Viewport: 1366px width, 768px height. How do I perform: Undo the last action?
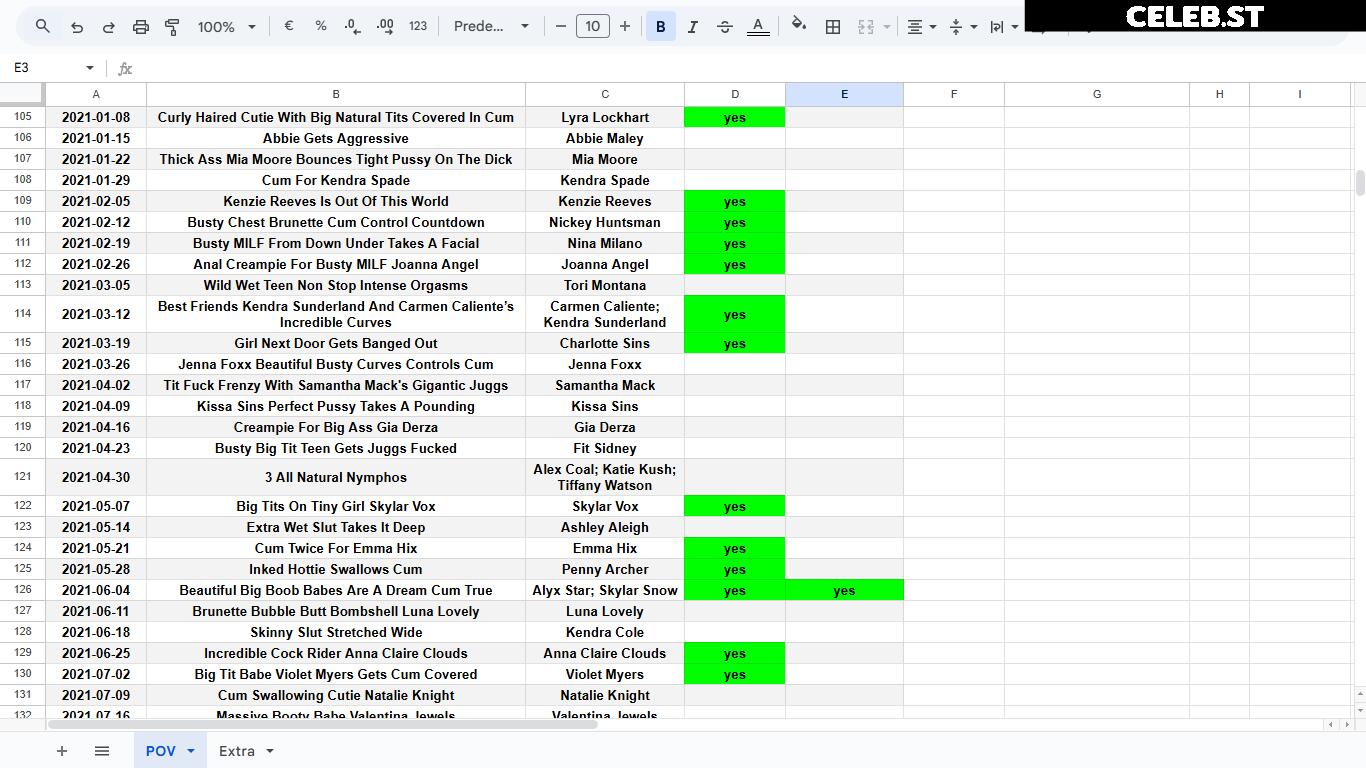pyautogui.click(x=77, y=27)
